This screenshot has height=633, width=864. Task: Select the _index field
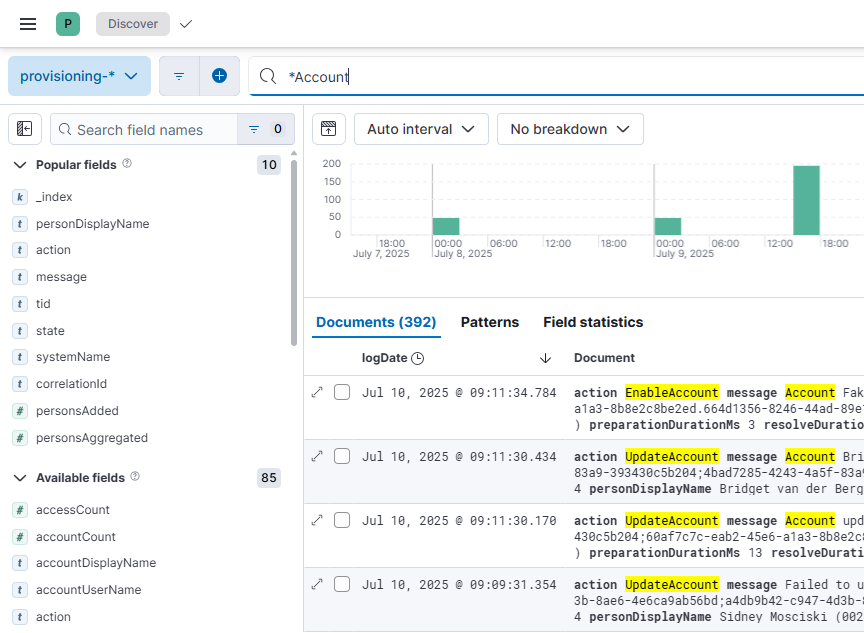click(x=54, y=197)
